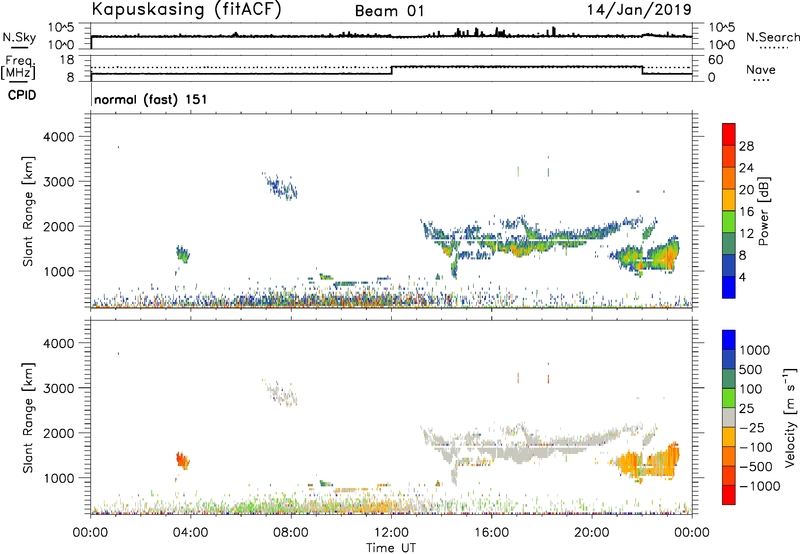Viewport: 800px width, 554px height.
Task: Click the 12 tick on Power colorbar
Action: pyautogui.click(x=746, y=234)
